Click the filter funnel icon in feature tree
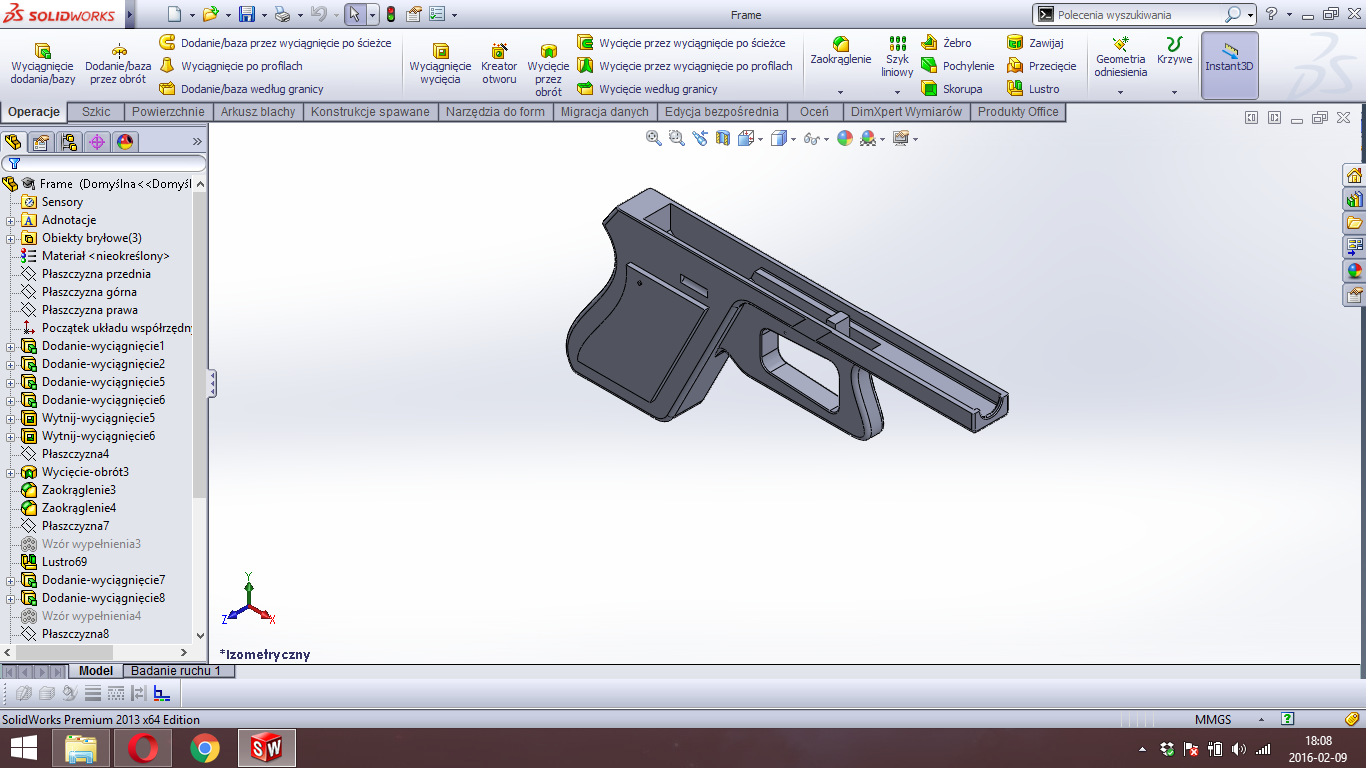 click(15, 163)
